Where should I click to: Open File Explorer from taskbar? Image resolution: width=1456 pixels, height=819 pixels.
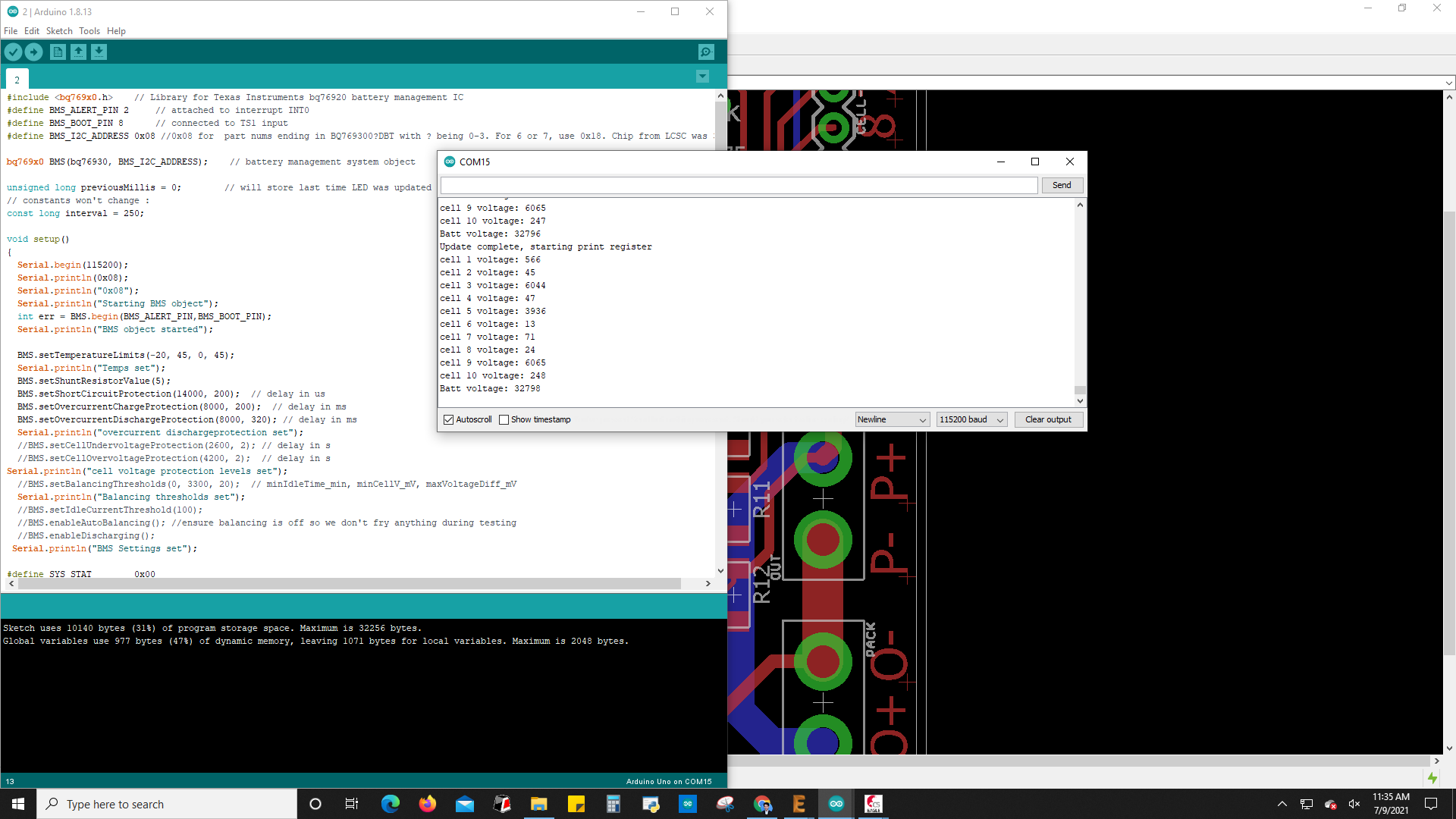click(538, 804)
